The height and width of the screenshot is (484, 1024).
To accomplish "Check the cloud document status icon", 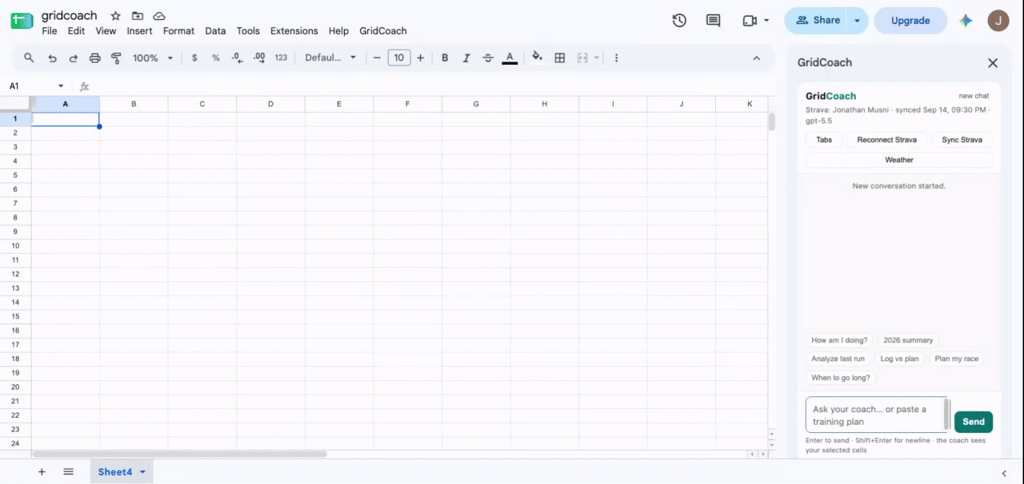I will click(x=159, y=16).
